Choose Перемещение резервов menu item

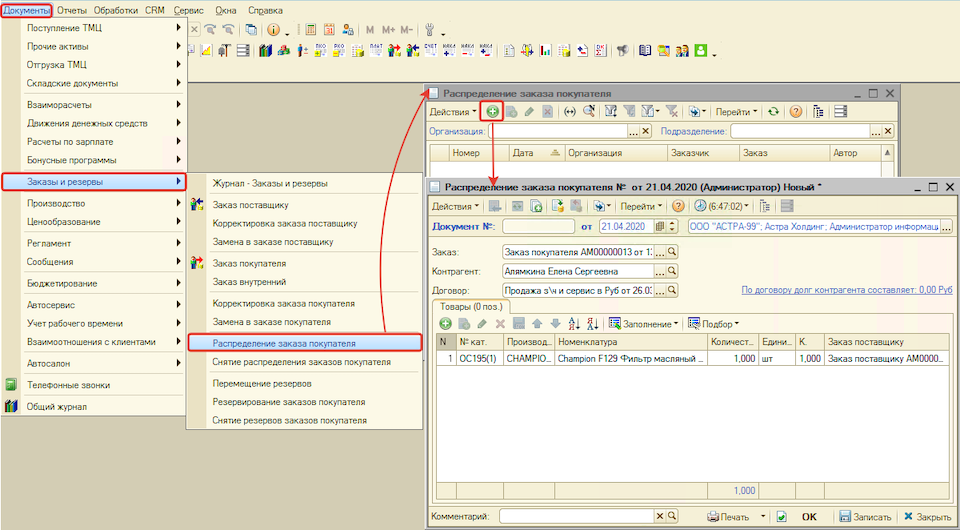pos(304,384)
